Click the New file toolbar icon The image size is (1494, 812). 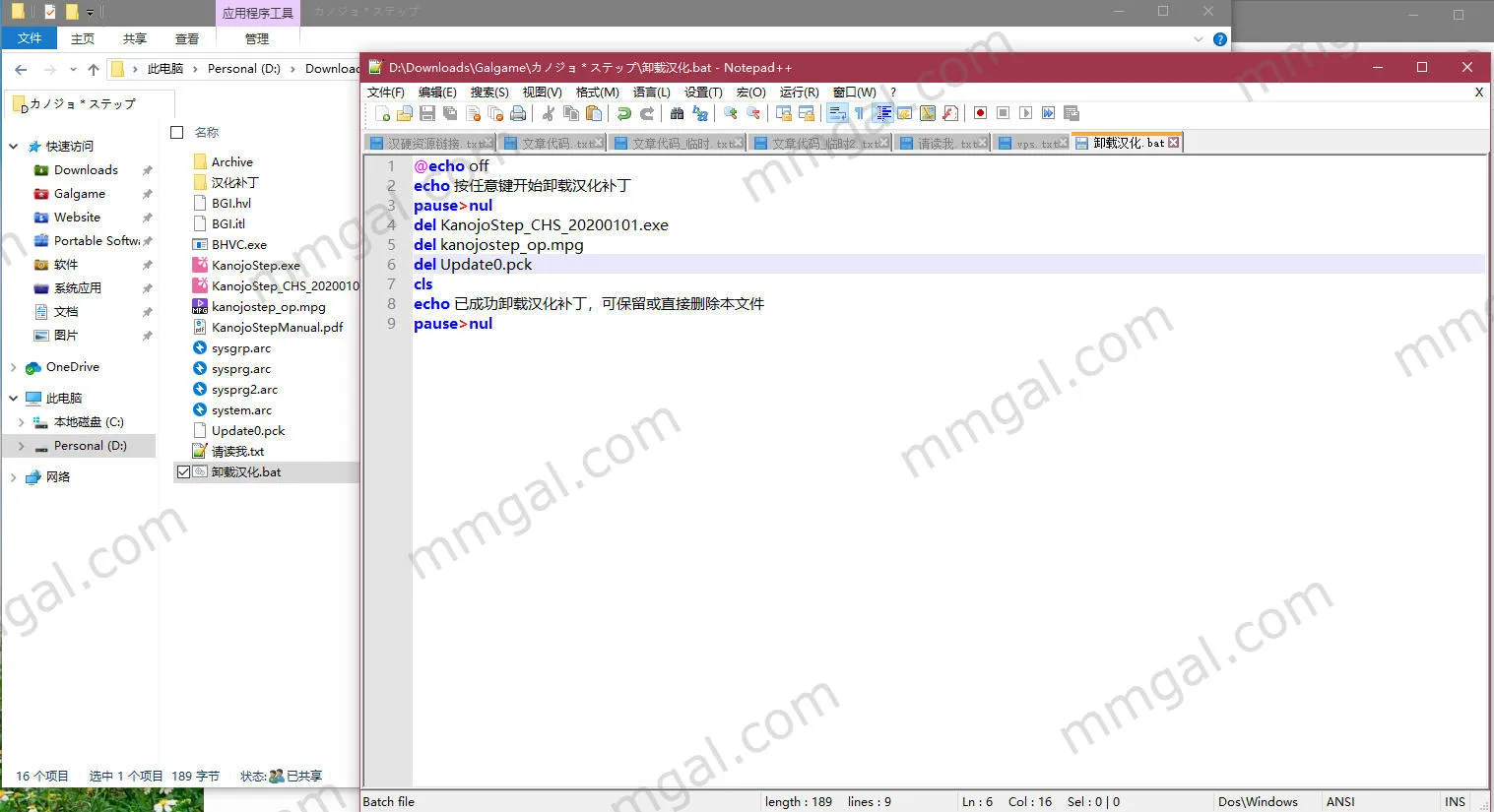click(383, 113)
